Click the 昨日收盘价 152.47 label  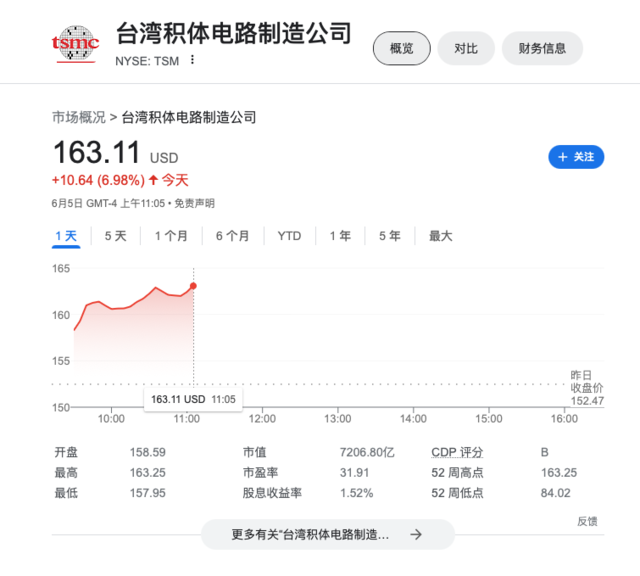pyautogui.click(x=587, y=388)
